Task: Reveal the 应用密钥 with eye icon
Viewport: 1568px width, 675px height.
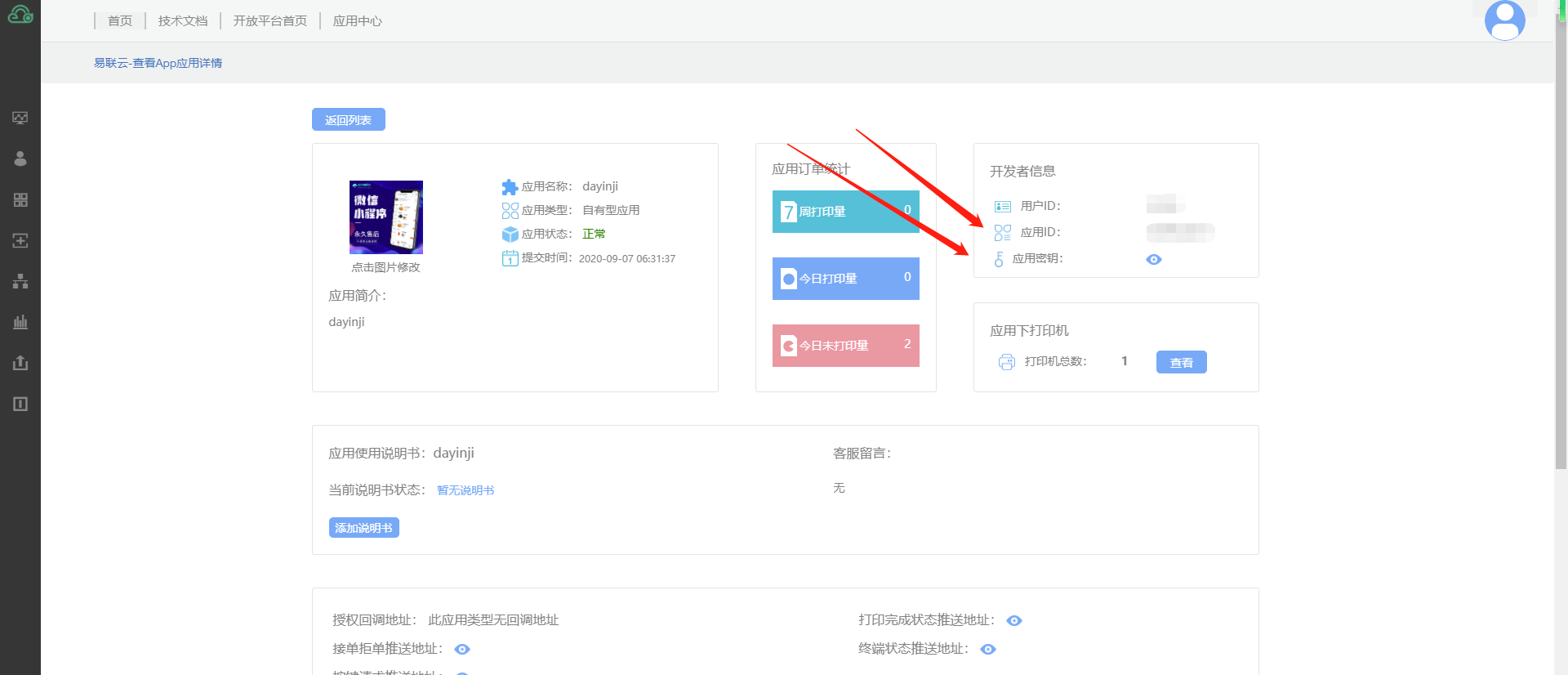Action: click(x=1153, y=259)
